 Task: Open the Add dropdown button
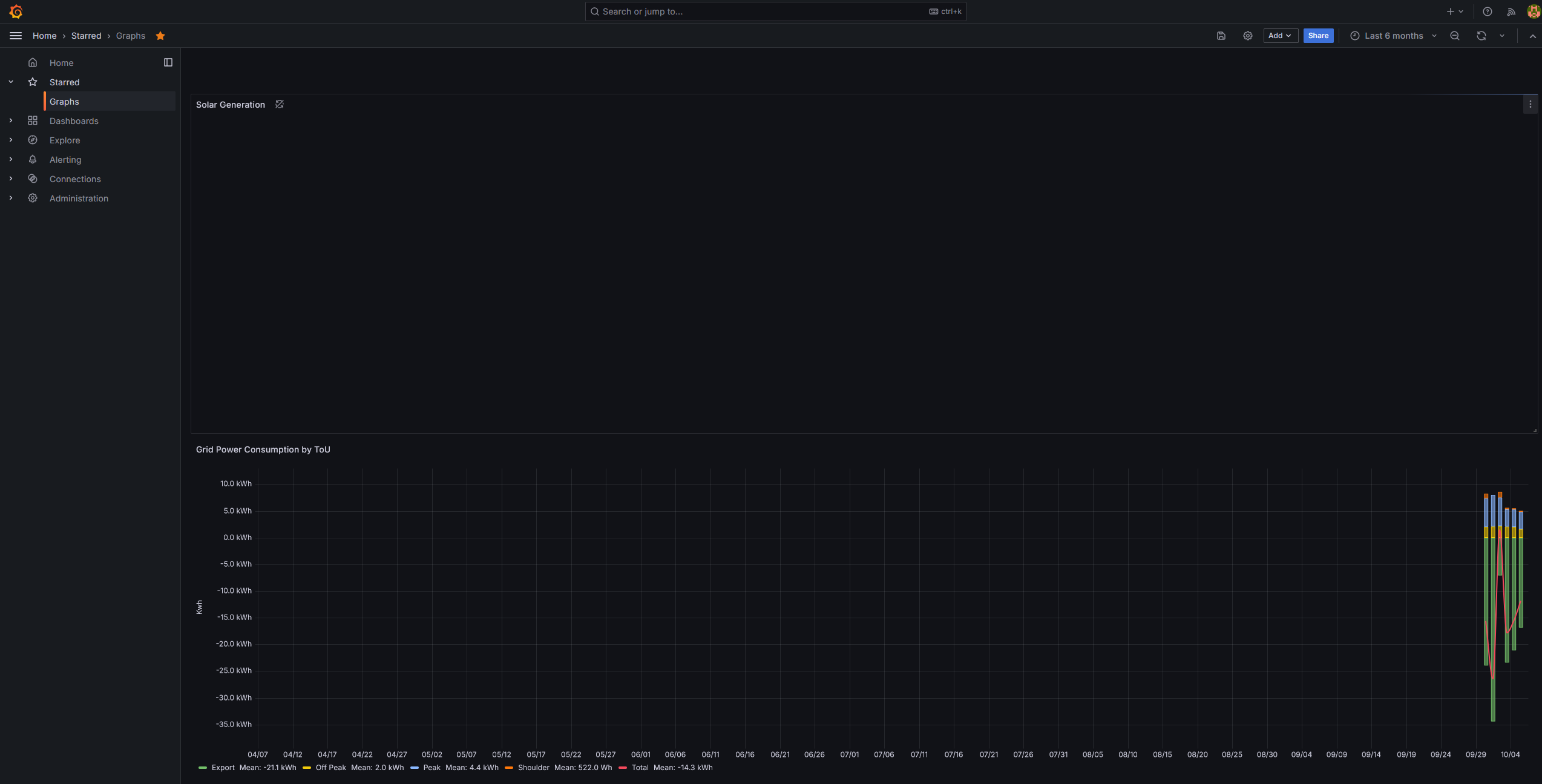pyautogui.click(x=1281, y=36)
